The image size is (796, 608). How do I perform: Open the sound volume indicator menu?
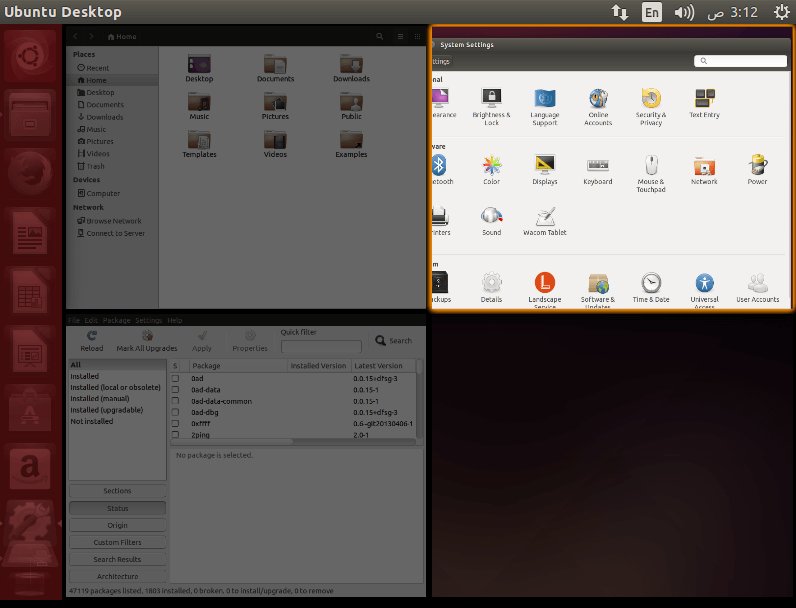[683, 12]
